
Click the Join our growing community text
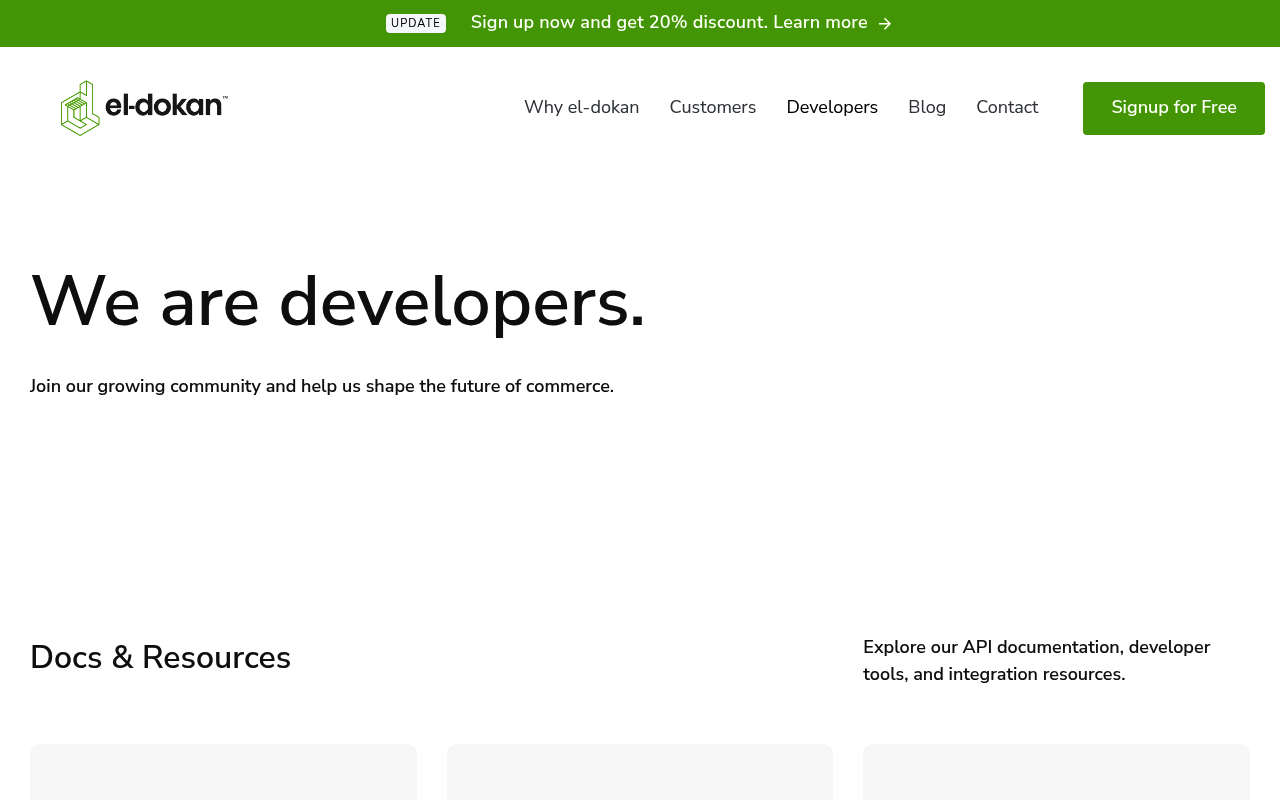(x=322, y=386)
